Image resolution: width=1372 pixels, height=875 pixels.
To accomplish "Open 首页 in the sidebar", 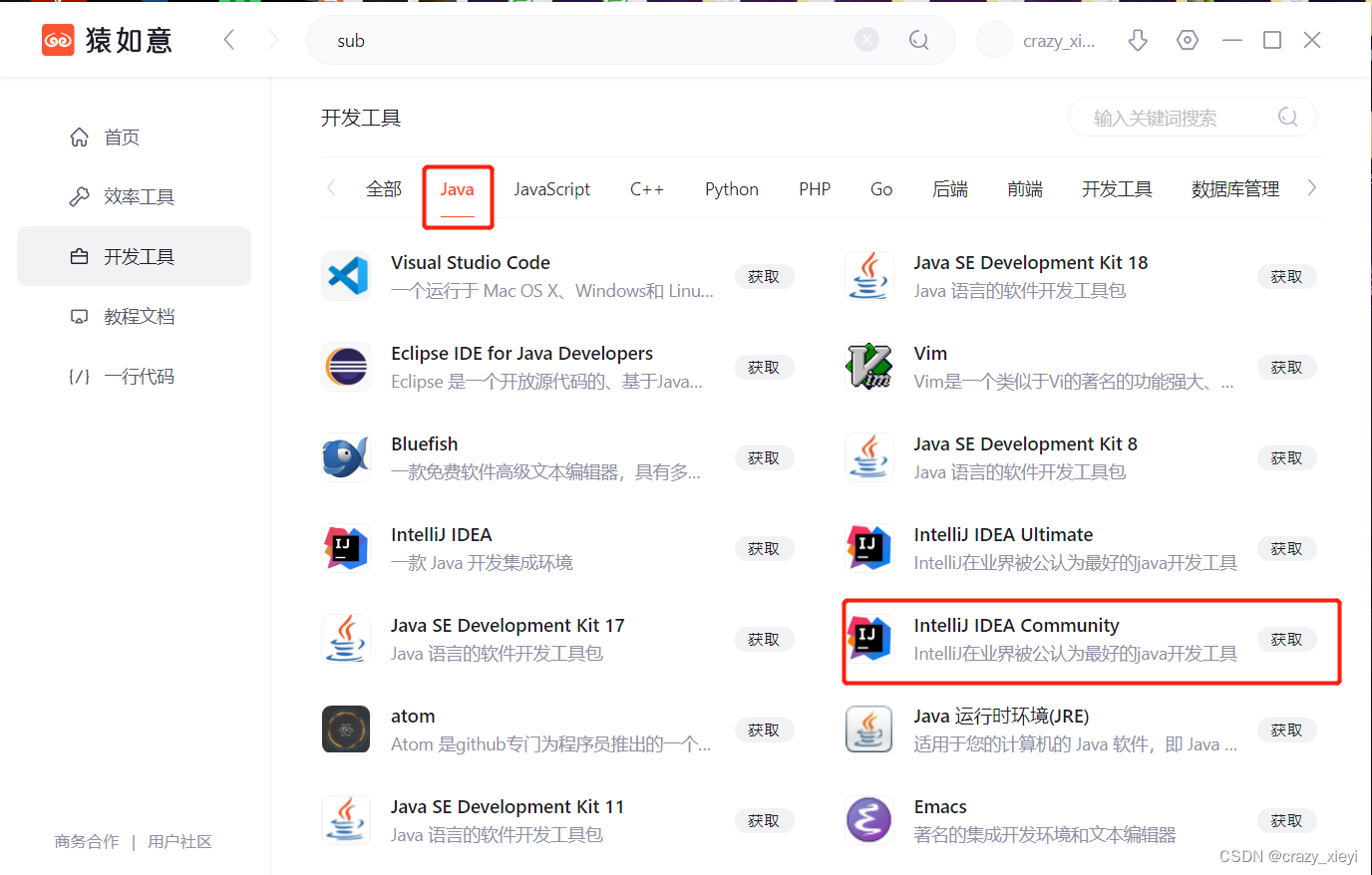I will (x=134, y=137).
